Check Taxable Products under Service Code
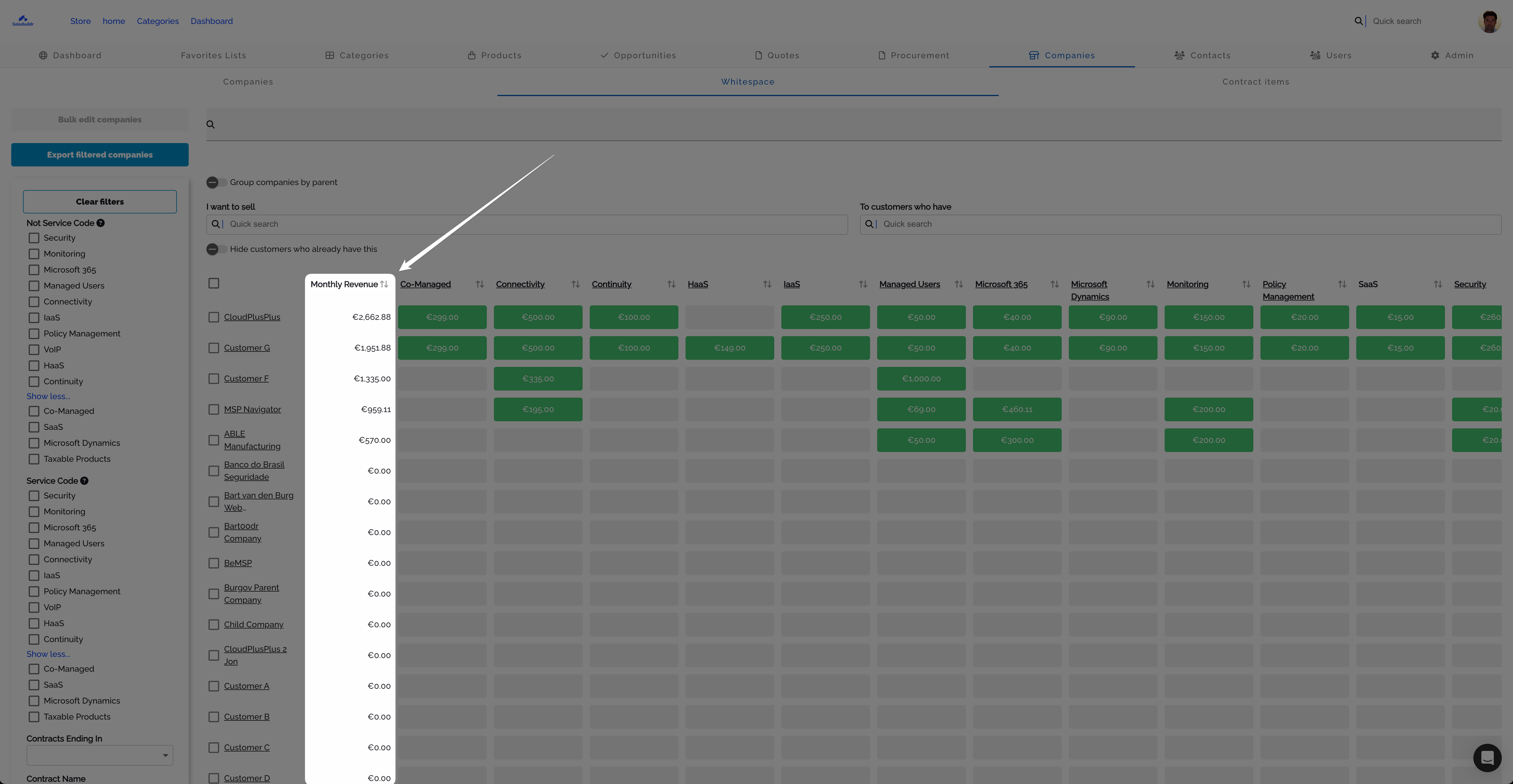 coord(34,717)
